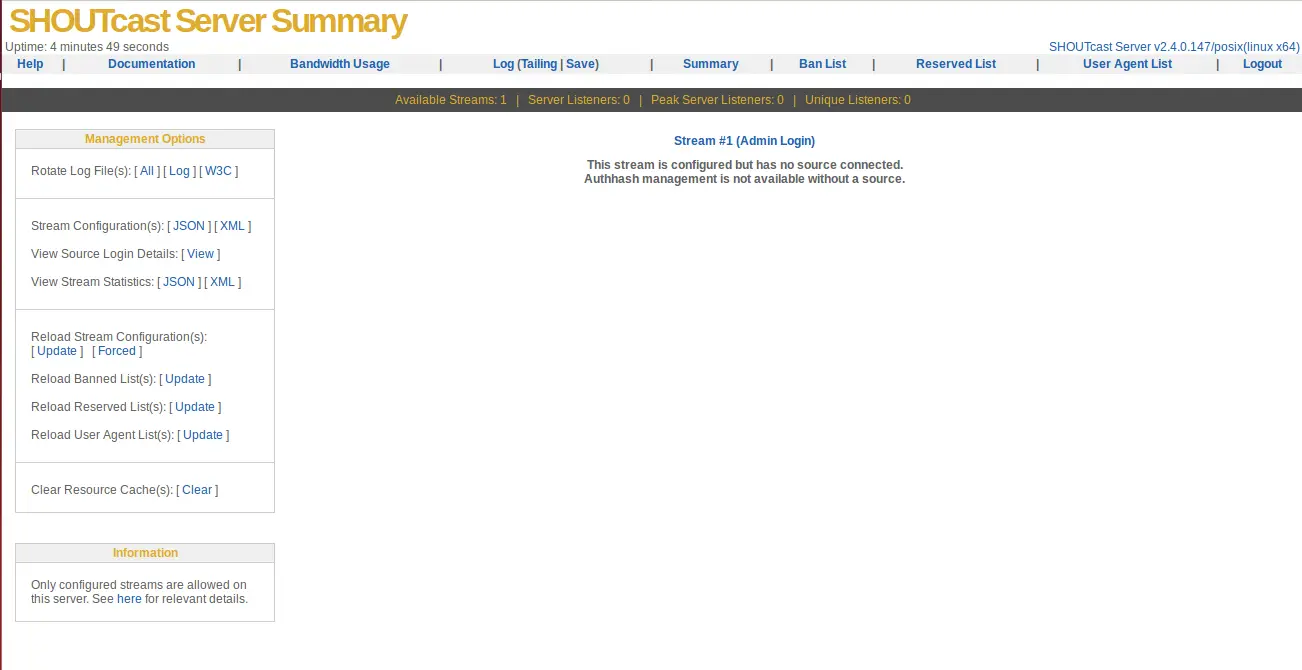Update the Reserved List reload
The width and height of the screenshot is (1302, 670).
pos(195,407)
